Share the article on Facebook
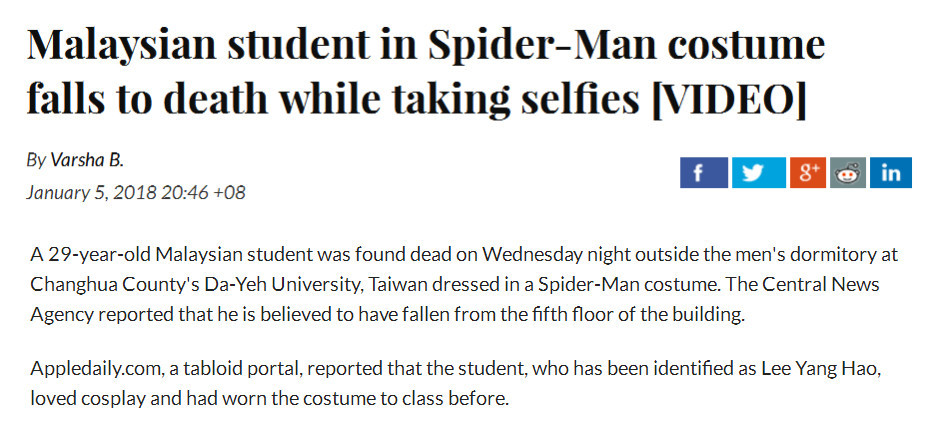Image resolution: width=933 pixels, height=433 pixels. [703, 172]
